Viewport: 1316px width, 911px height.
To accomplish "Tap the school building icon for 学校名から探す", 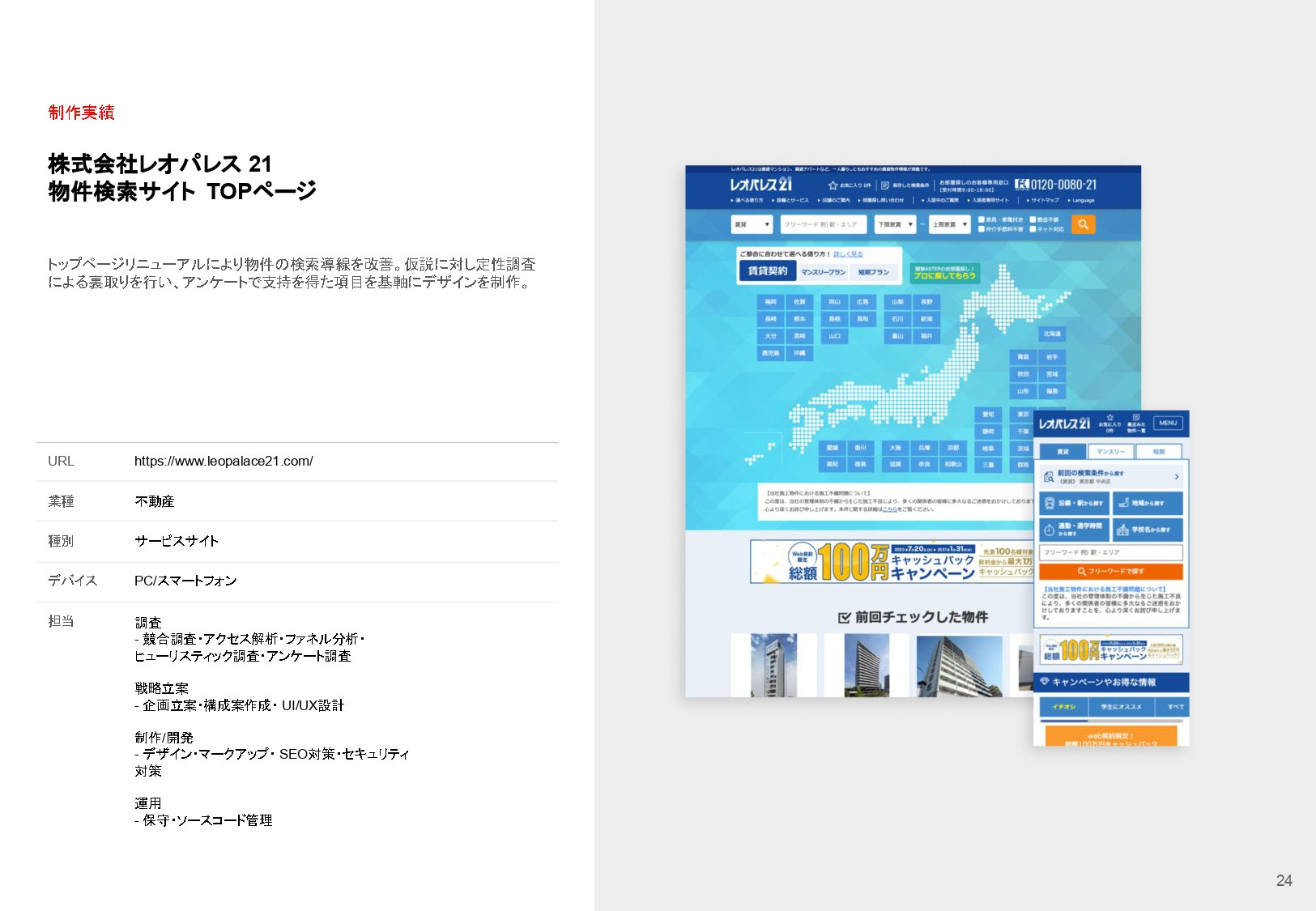I will [1122, 530].
